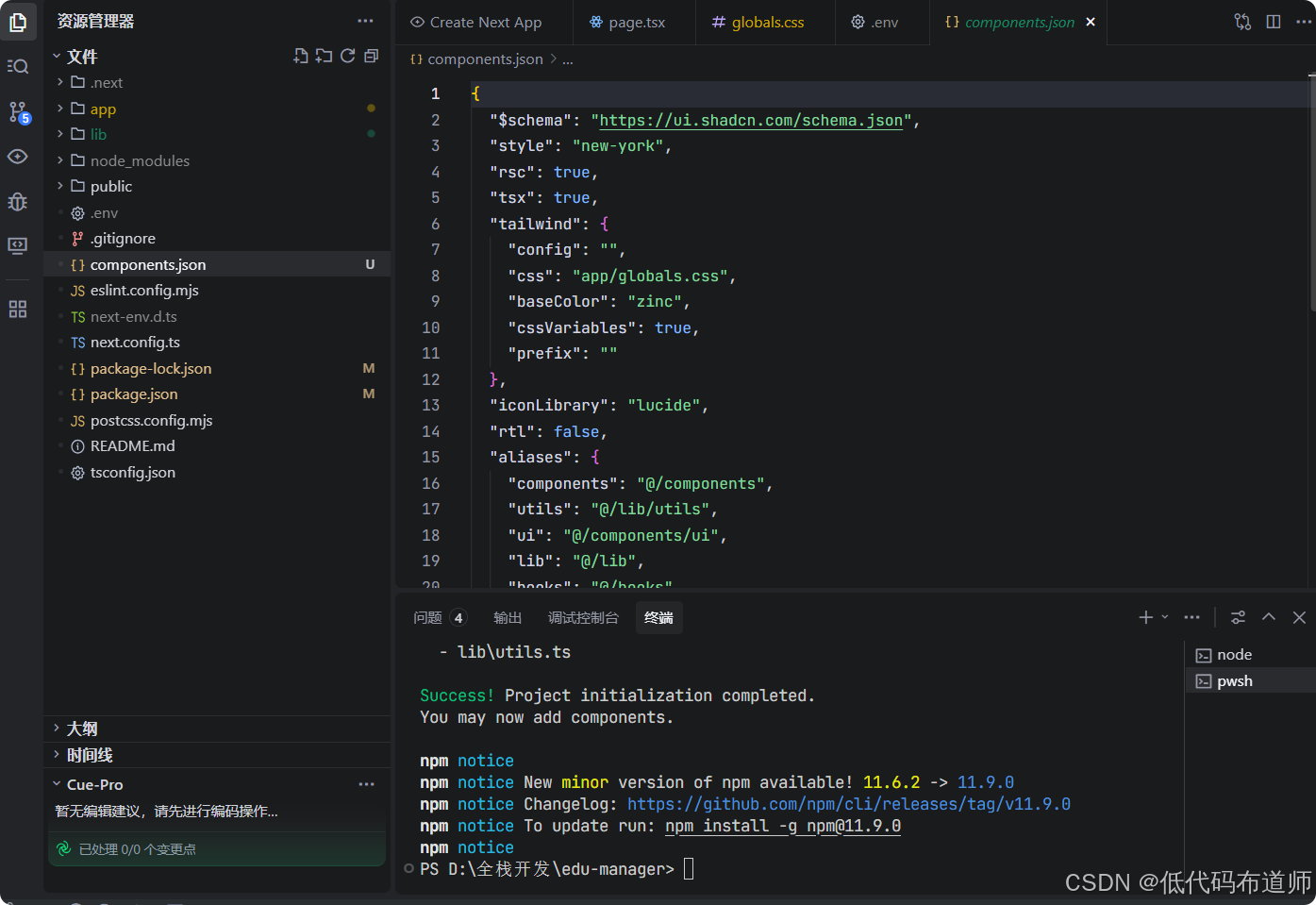1316x905 pixels.
Task: Open eslint.config.mjs in explorer
Action: tap(217, 291)
